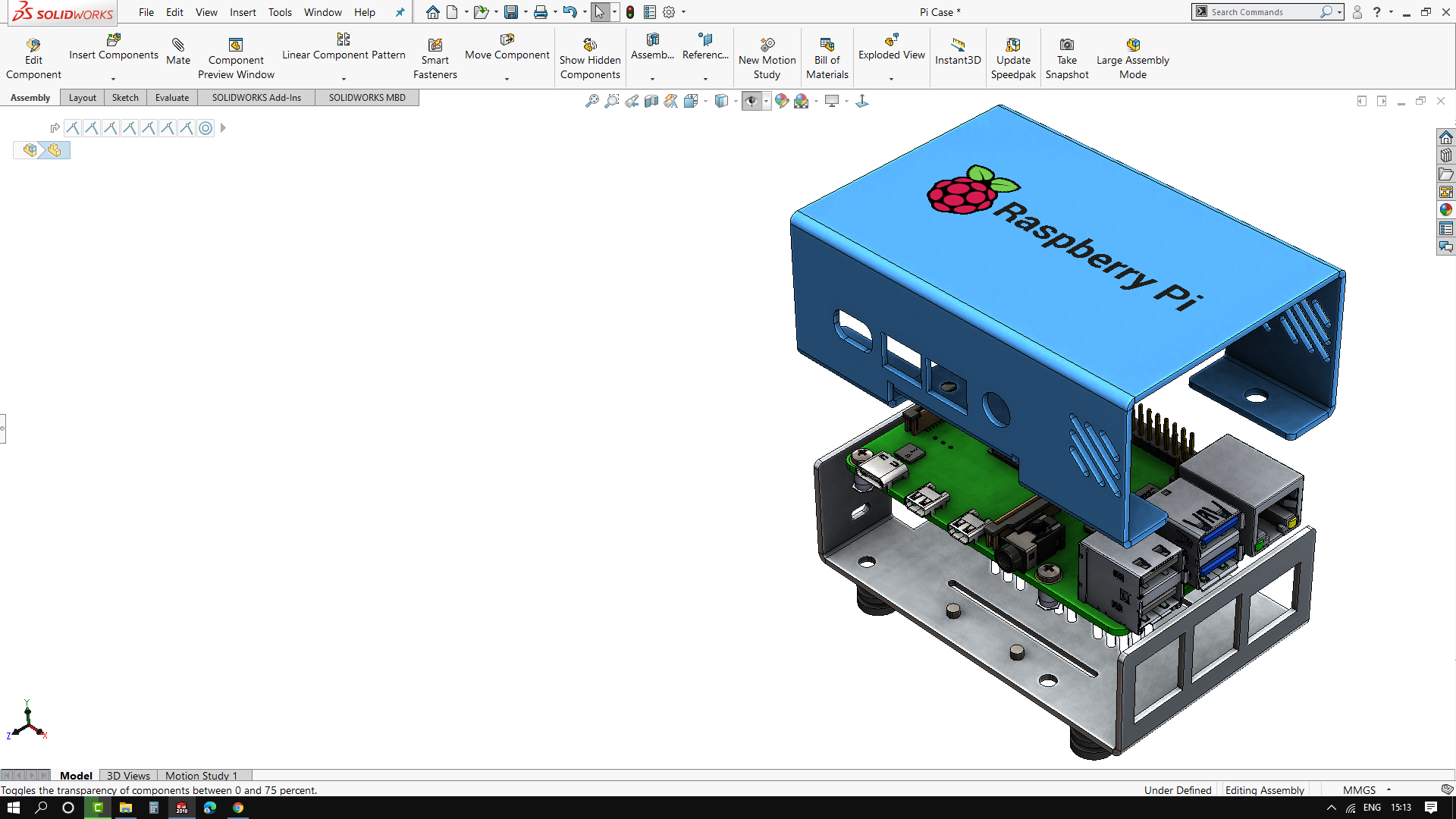This screenshot has height=819, width=1456.
Task: Click the concentric circles breadcrumb icon
Action: [206, 128]
